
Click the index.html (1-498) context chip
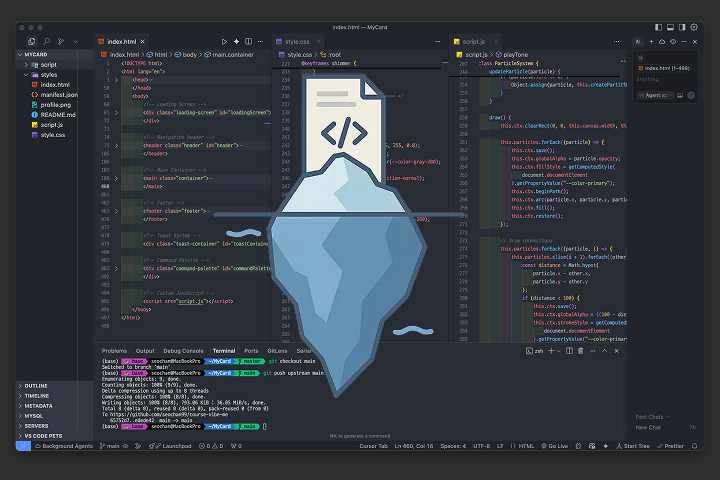point(664,68)
